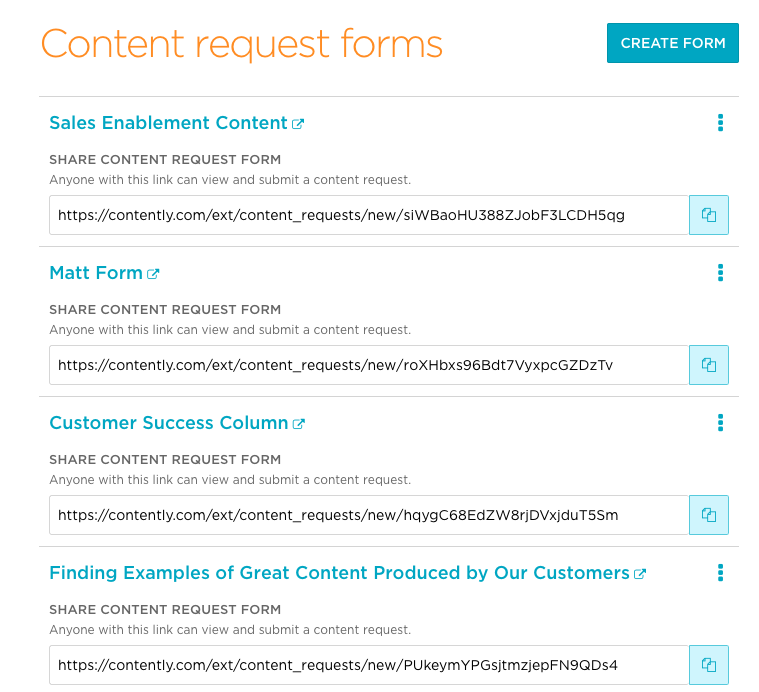Click the Create Form button
759x692 pixels.
[x=672, y=43]
